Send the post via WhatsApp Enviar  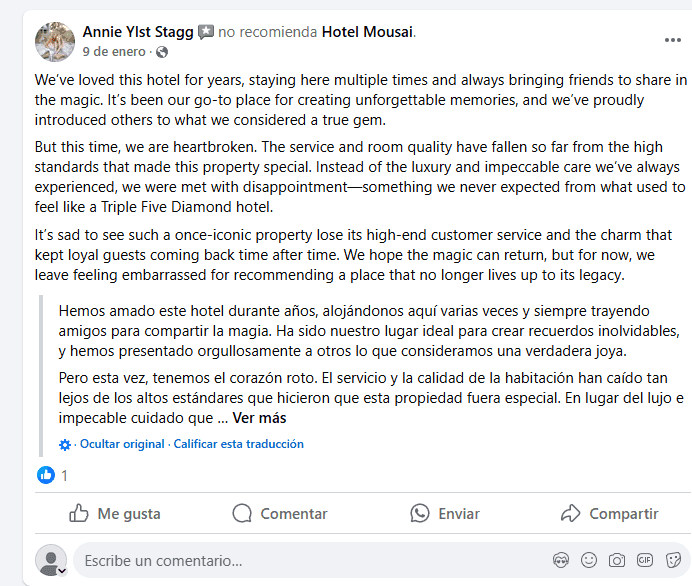pyautogui.click(x=445, y=514)
